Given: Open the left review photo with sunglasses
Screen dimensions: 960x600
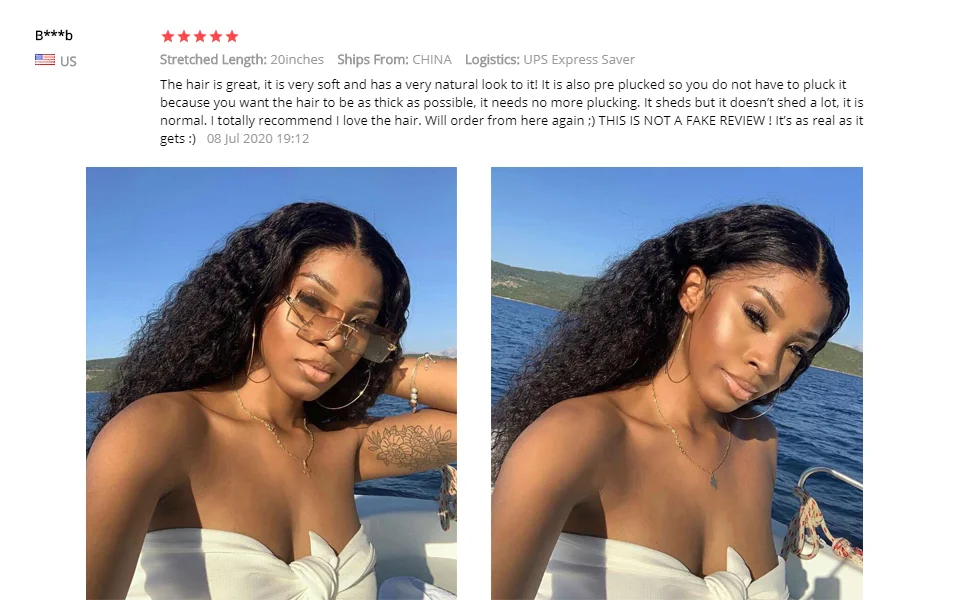Looking at the screenshot, I should (x=271, y=383).
